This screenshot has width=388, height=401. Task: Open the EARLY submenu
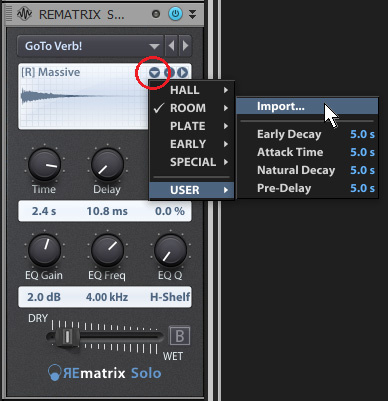(x=192, y=144)
